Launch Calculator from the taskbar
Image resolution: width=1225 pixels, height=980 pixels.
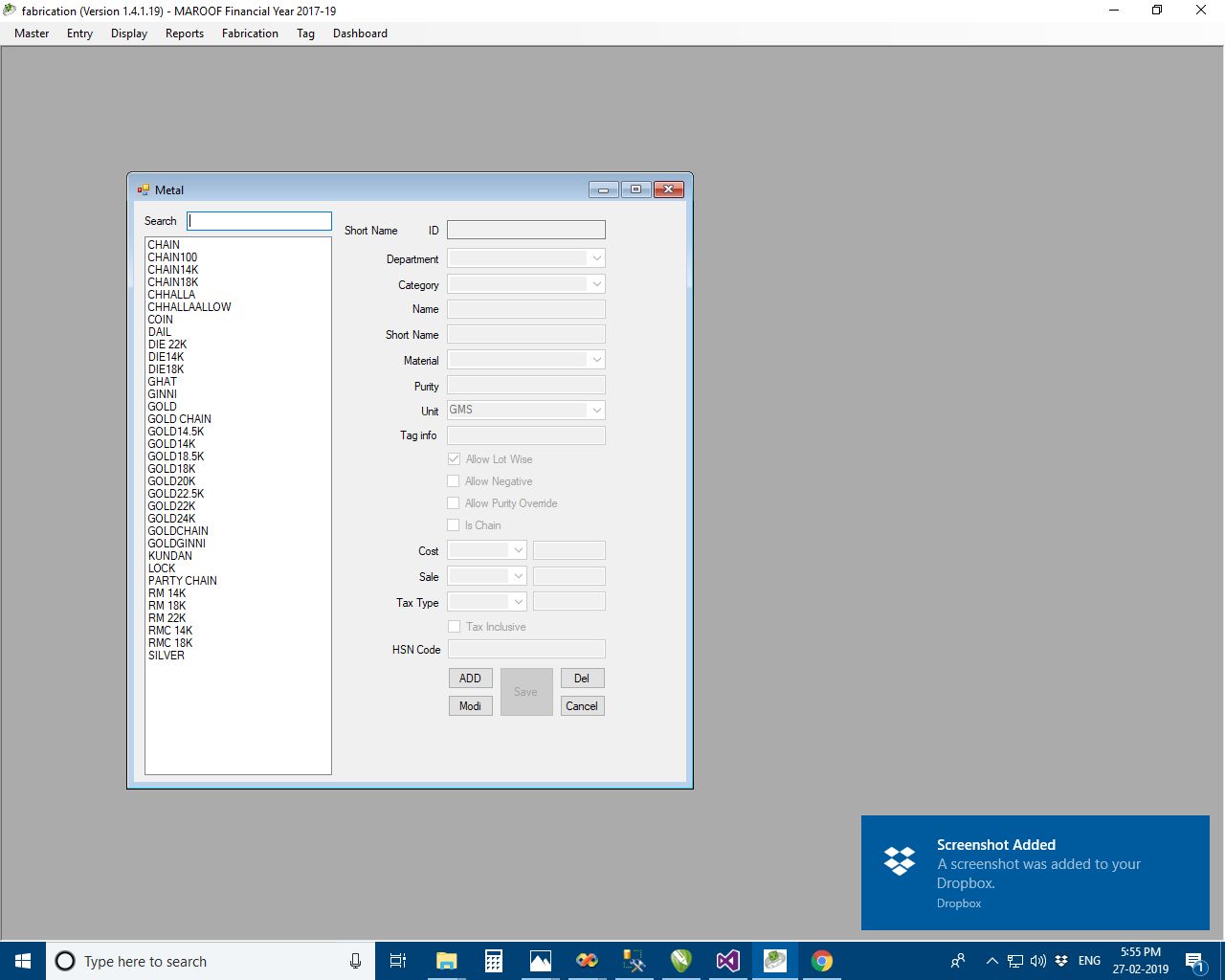493,961
